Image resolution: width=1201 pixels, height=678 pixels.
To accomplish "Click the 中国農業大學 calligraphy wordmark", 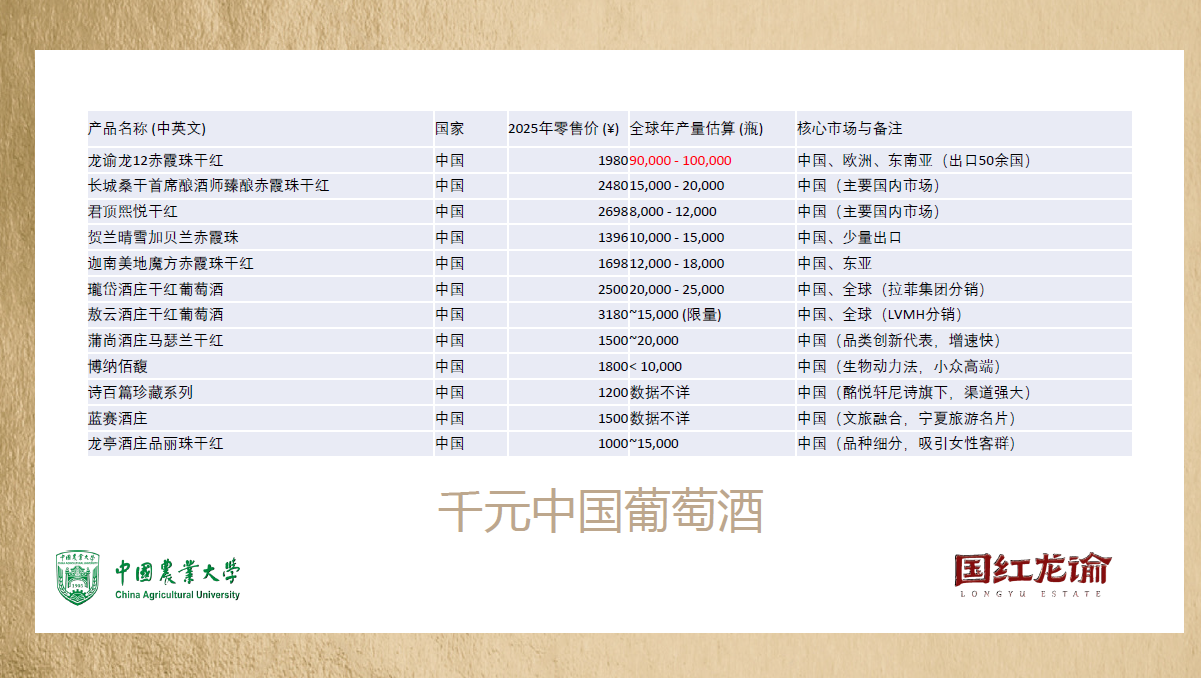I will point(178,572).
